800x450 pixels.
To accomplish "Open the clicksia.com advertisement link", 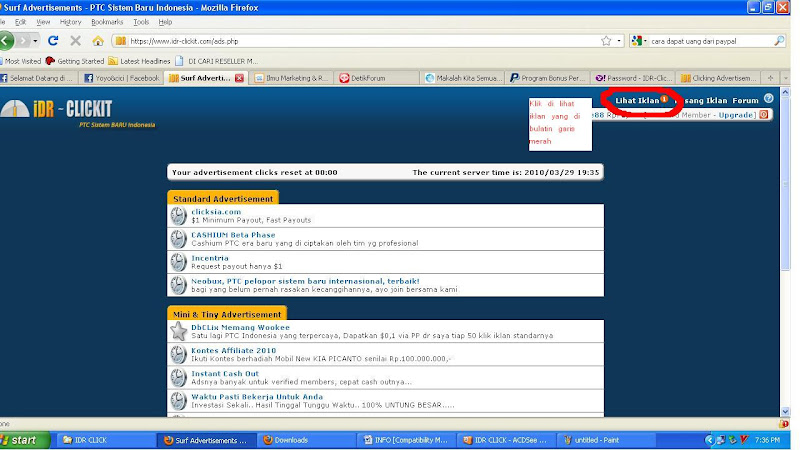I will (216, 212).
